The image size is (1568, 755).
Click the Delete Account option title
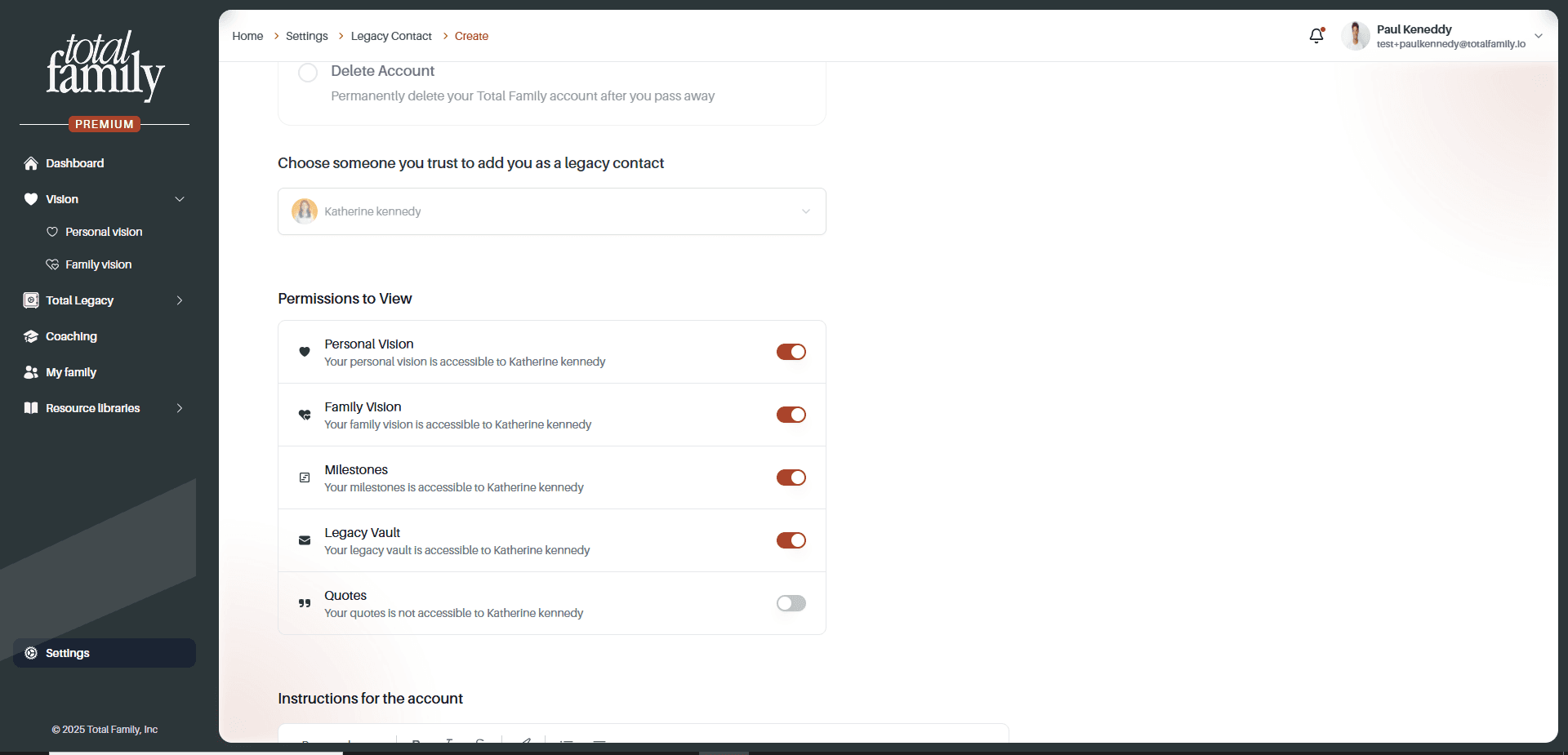(x=382, y=71)
